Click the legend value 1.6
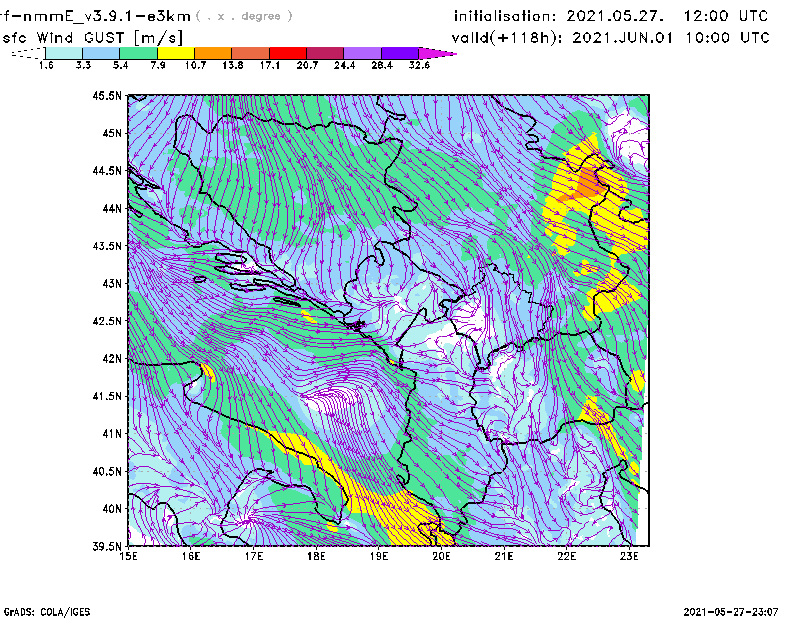Screen dimensions: 800x618 (x=46, y=65)
